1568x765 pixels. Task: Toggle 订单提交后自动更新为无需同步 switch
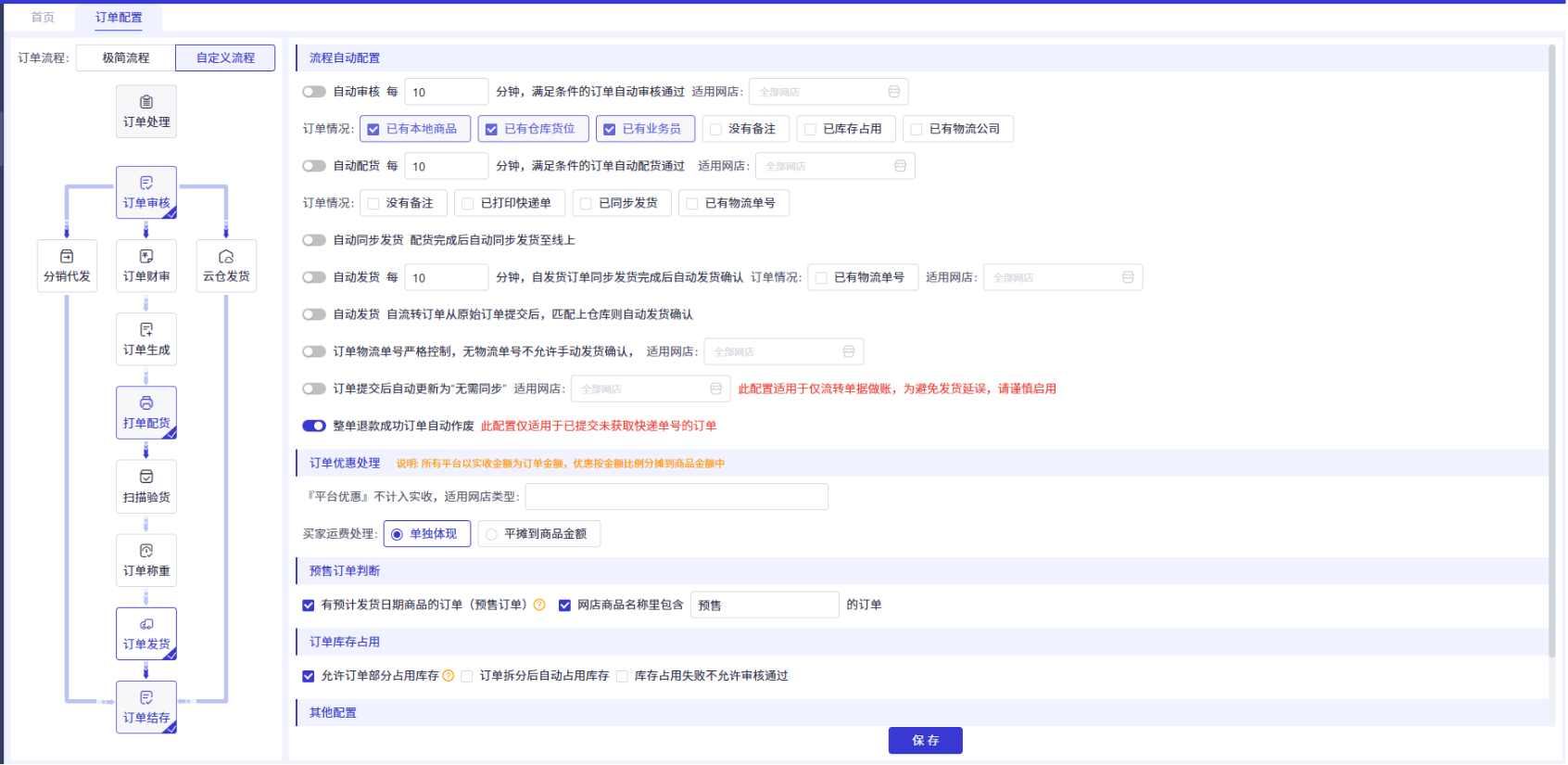pos(314,389)
